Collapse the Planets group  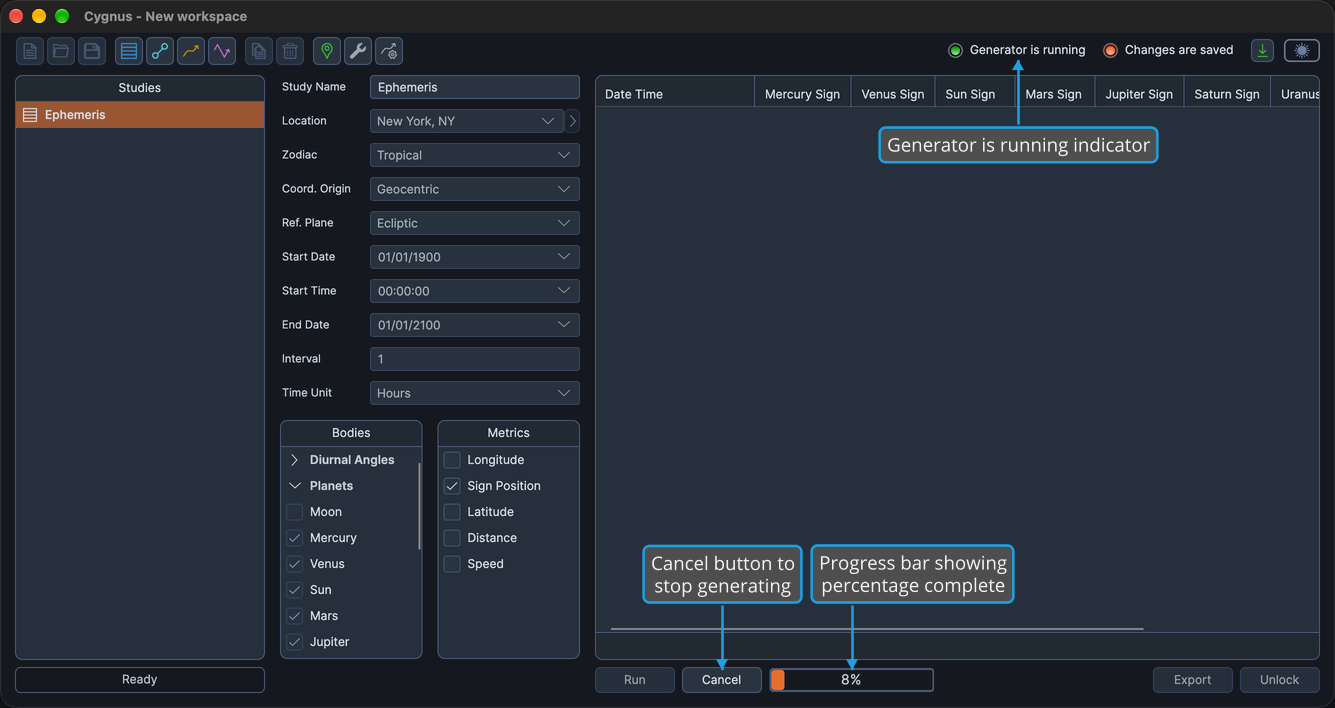click(295, 486)
